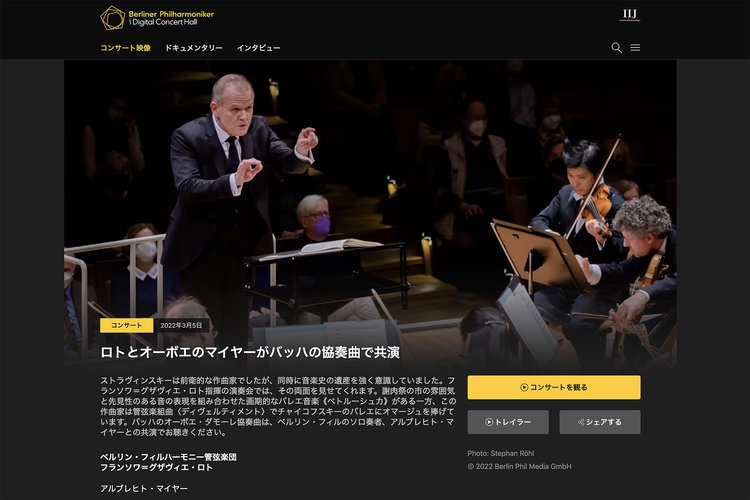
Task: Open the インタビュー menu item
Action: point(258,48)
